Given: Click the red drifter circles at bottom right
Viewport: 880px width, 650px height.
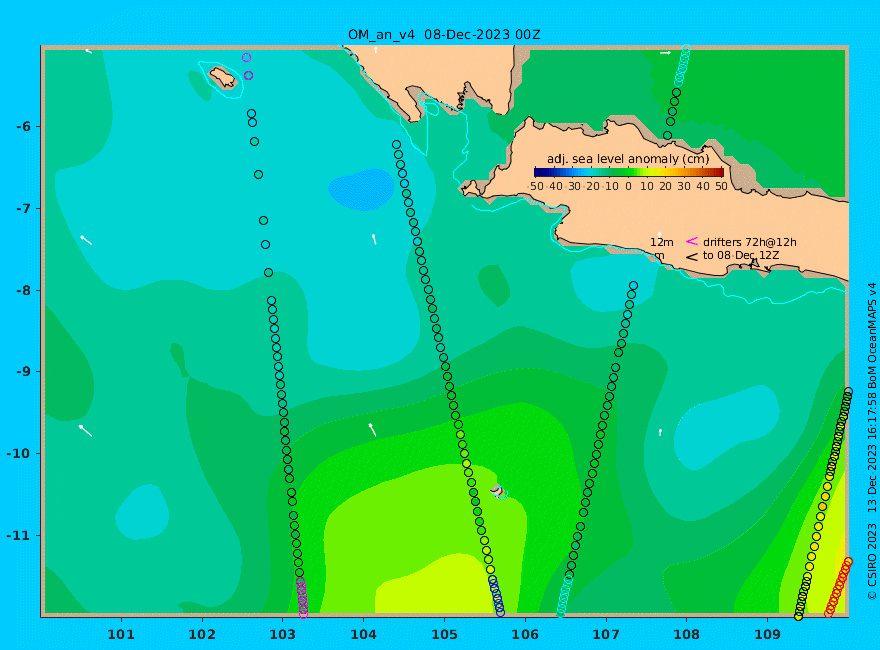Looking at the screenshot, I should pyautogui.click(x=838, y=587).
